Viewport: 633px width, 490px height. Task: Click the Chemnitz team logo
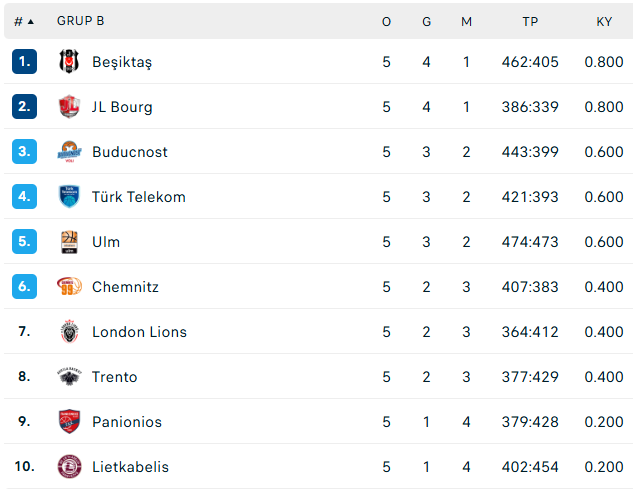point(69,287)
